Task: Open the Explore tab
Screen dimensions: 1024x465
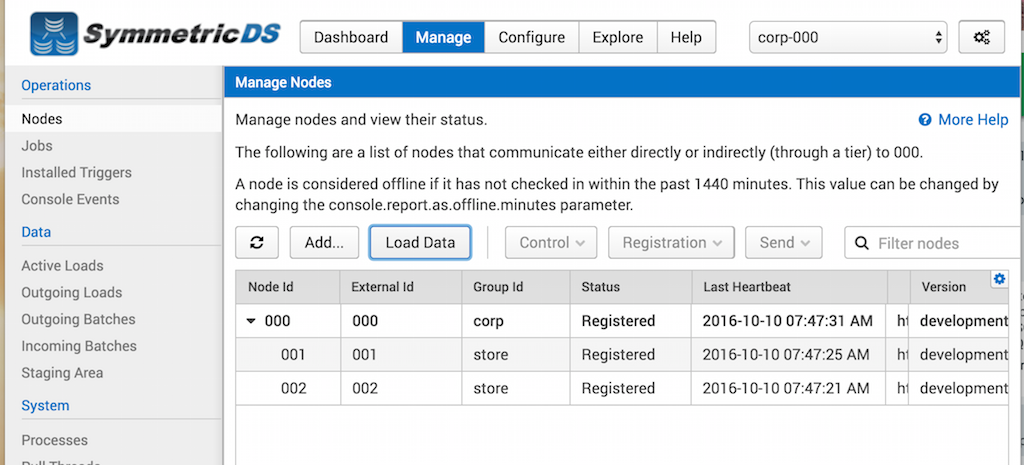Action: coord(617,37)
